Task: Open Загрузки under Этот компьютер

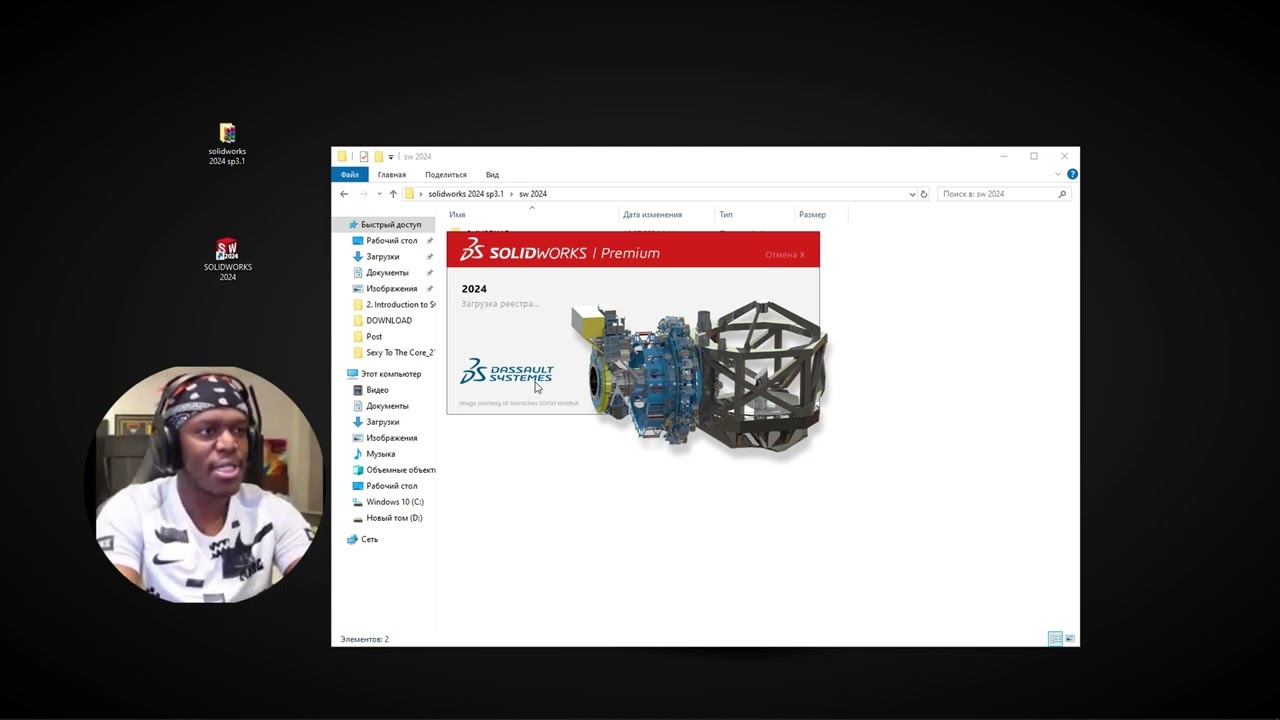Action: point(382,422)
